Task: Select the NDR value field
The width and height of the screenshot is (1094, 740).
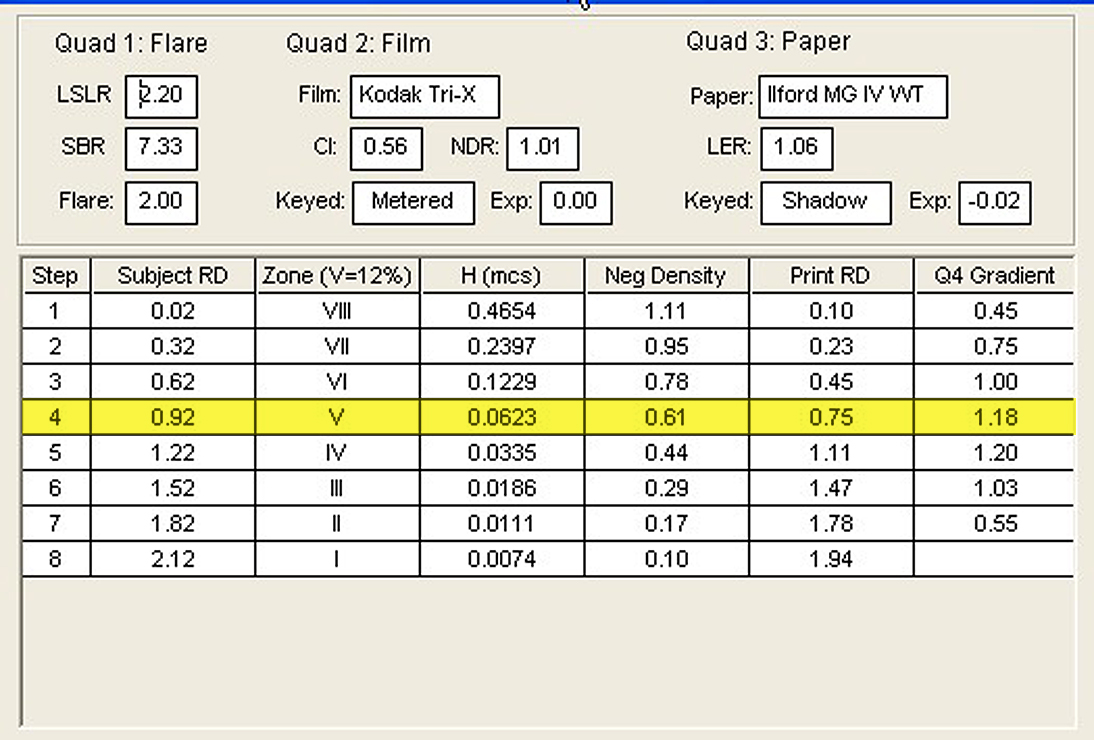Action: click(x=542, y=149)
